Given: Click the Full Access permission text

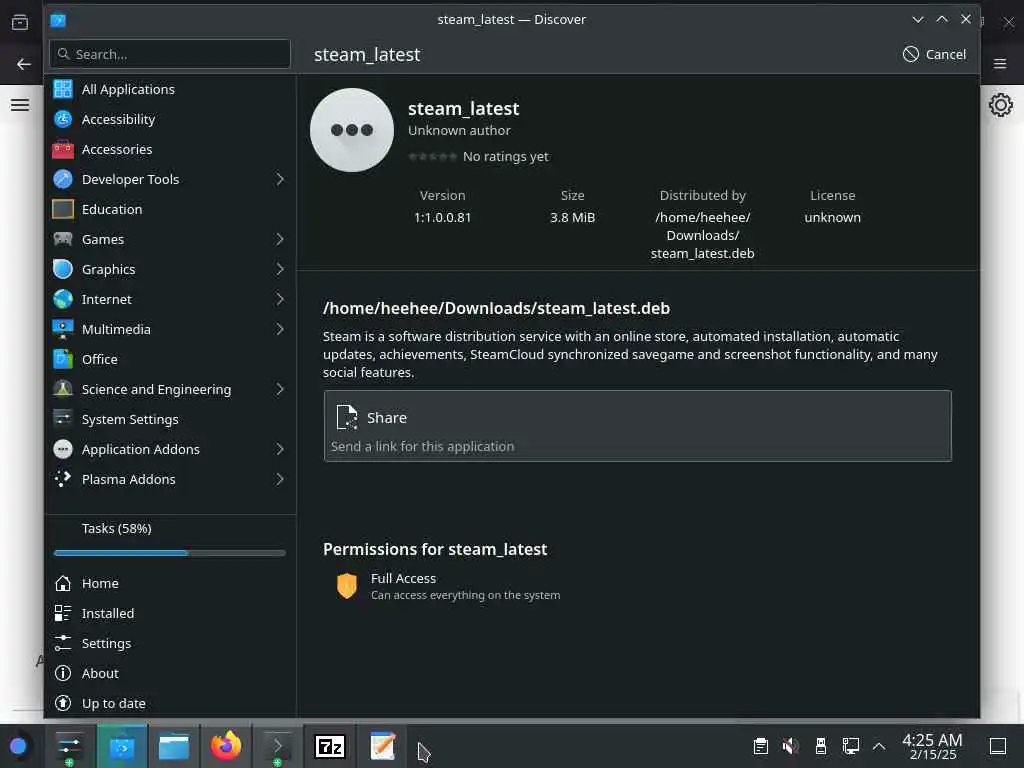Looking at the screenshot, I should click(403, 578).
